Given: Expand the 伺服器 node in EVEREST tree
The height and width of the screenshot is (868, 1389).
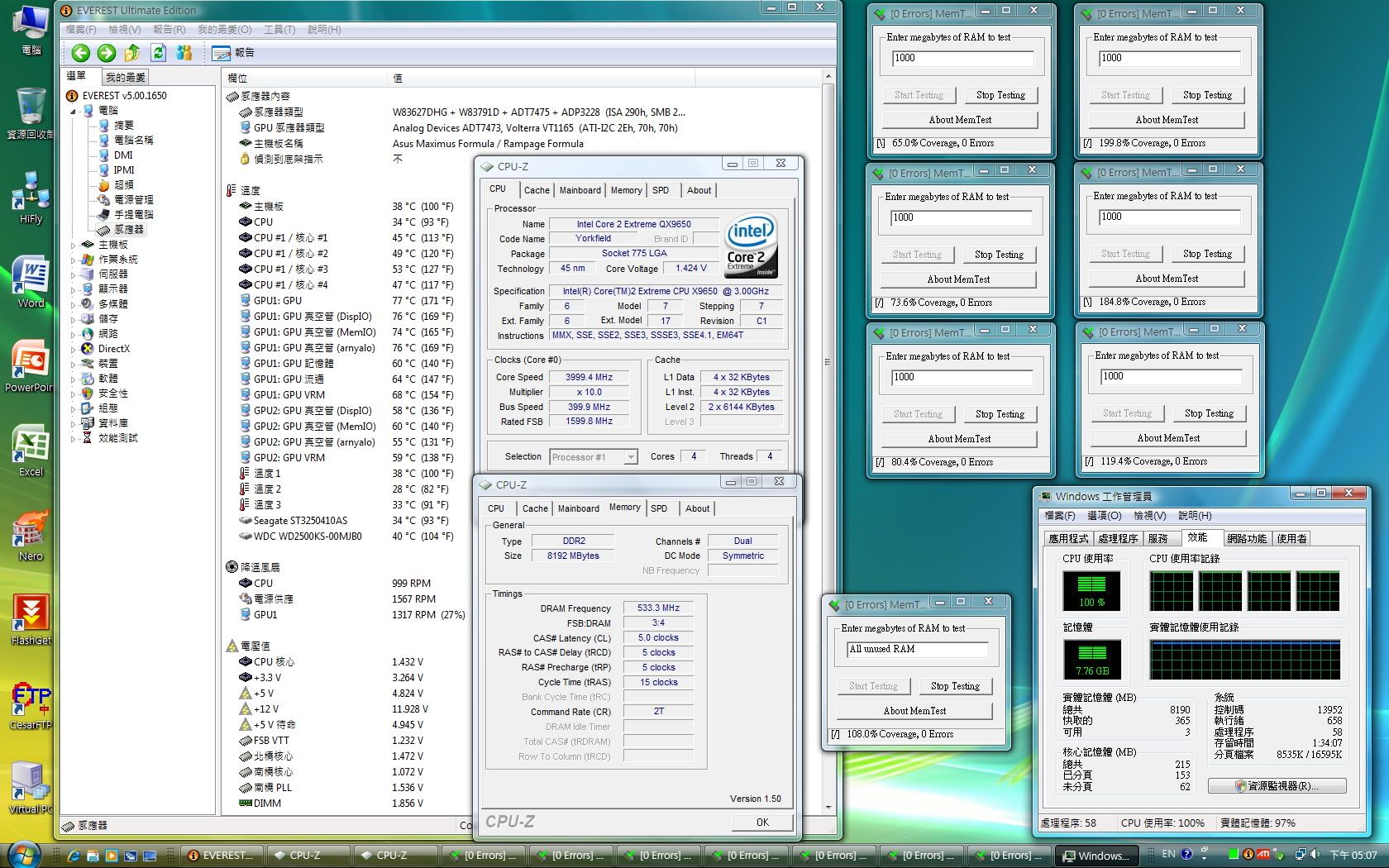Looking at the screenshot, I should point(74,274).
